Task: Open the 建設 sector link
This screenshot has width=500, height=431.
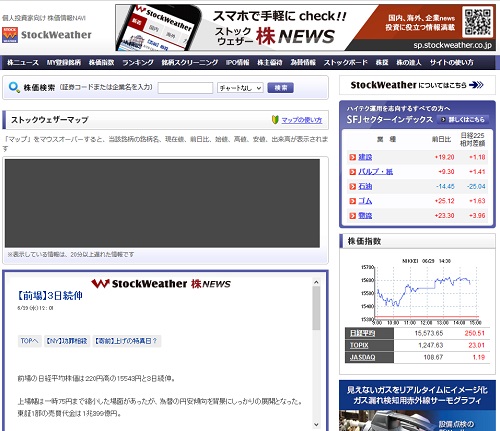Action: pyautogui.click(x=365, y=157)
